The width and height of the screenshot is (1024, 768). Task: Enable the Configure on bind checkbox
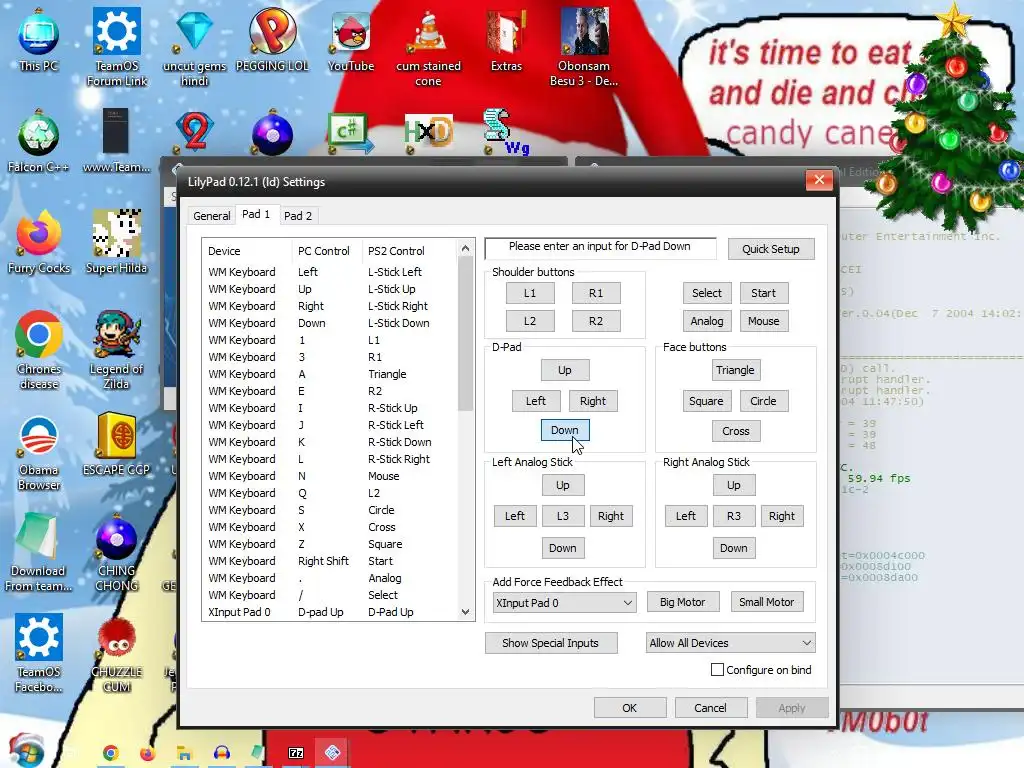click(x=717, y=669)
